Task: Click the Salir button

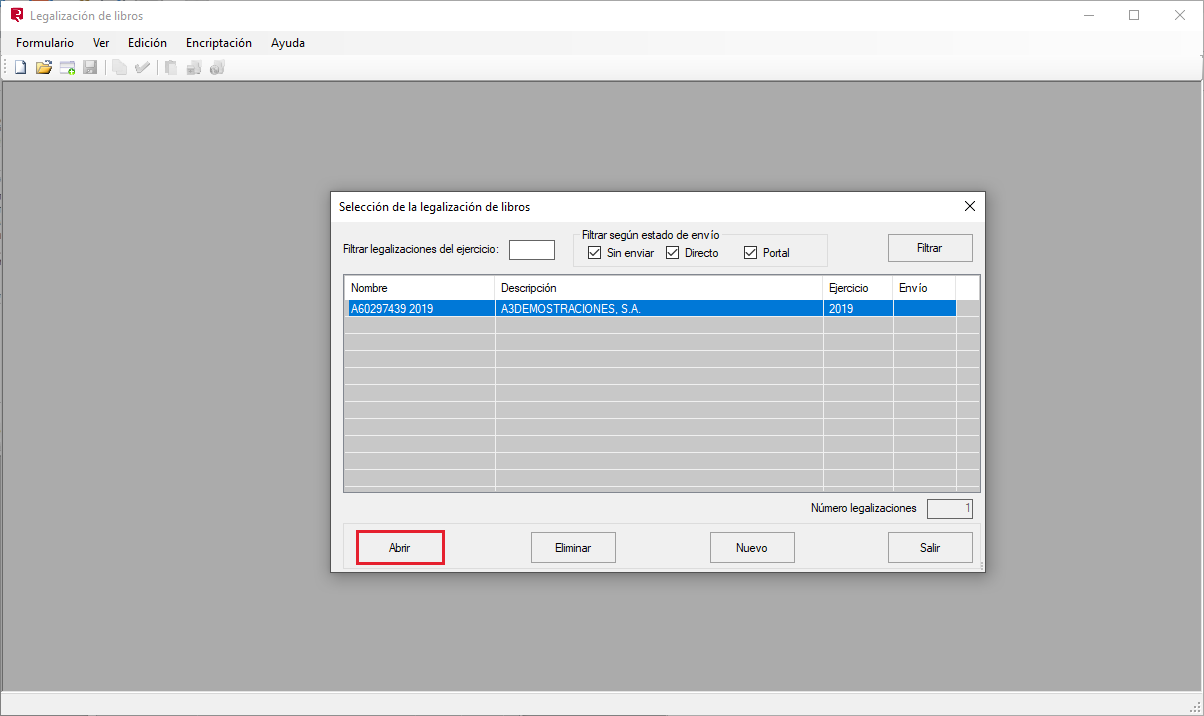Action: click(x=930, y=548)
